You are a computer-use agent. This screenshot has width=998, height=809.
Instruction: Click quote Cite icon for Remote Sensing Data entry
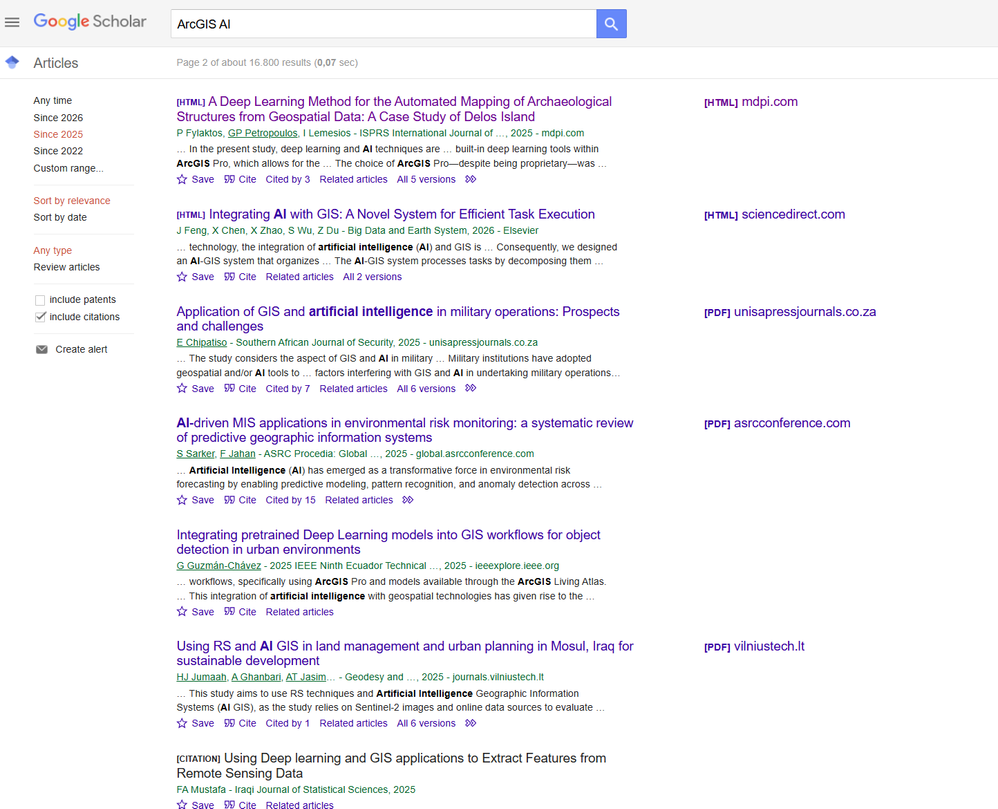(x=229, y=805)
